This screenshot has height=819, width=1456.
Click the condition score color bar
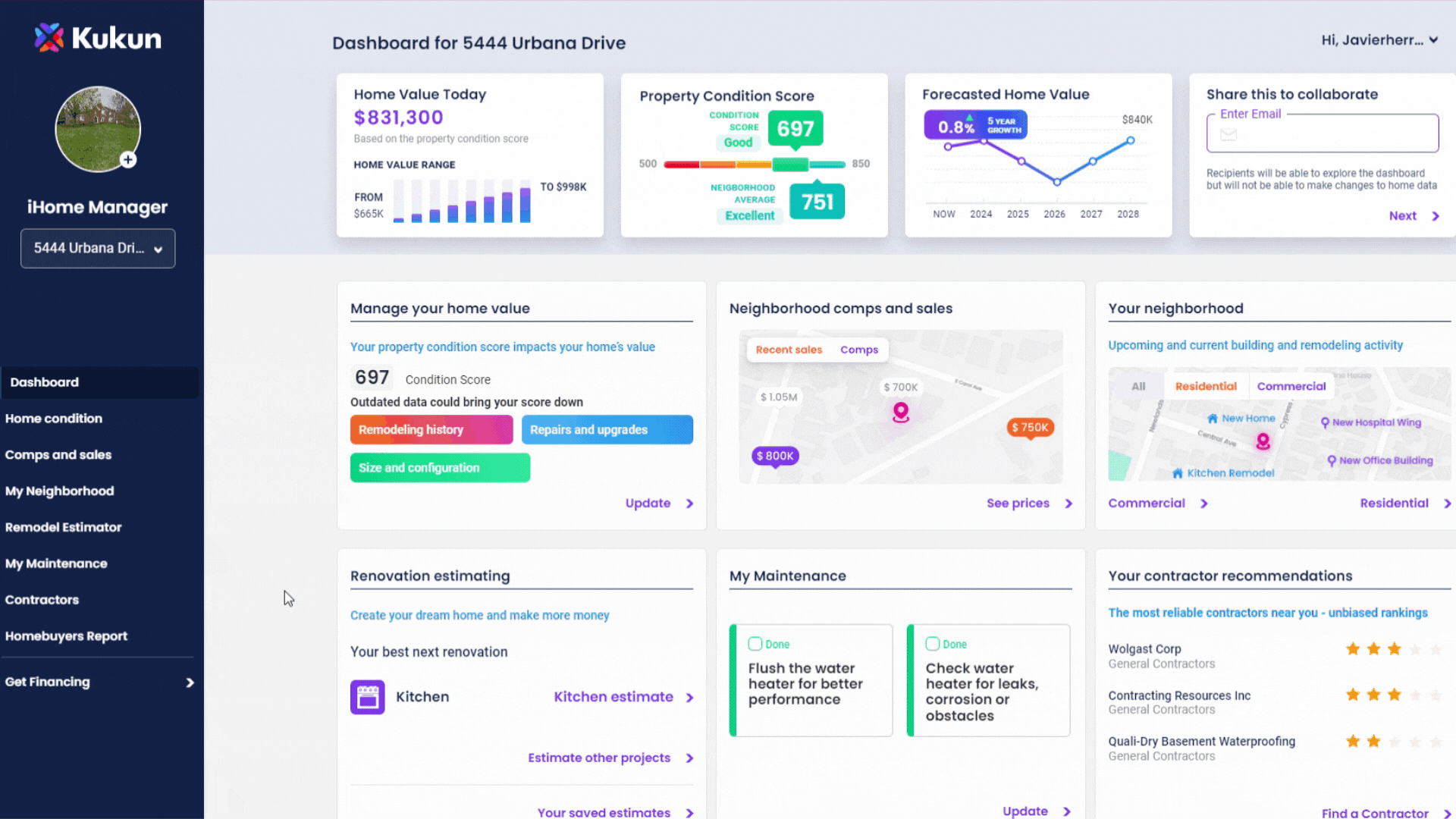click(x=754, y=164)
